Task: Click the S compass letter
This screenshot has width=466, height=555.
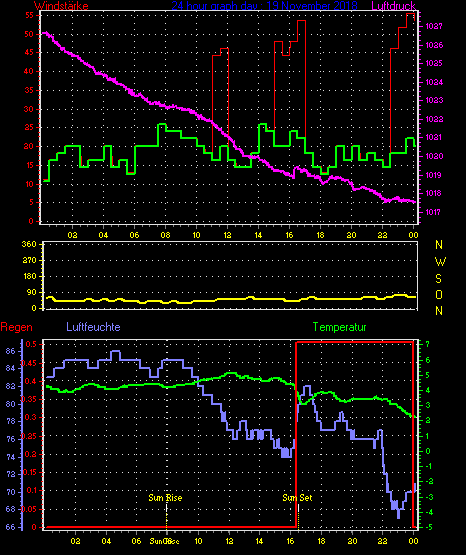Action: pos(438,279)
